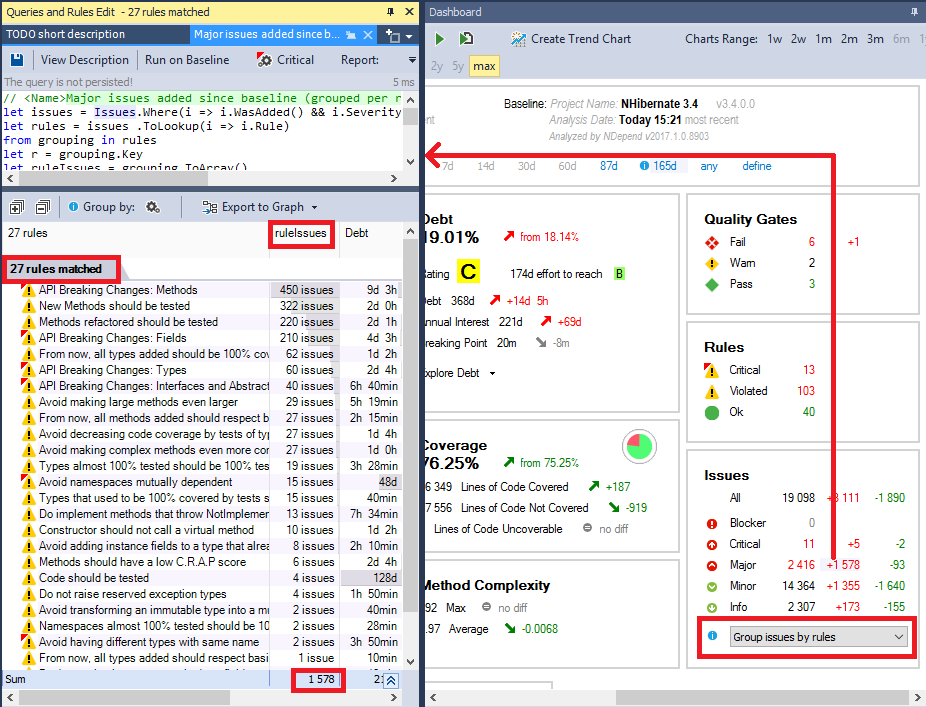The width and height of the screenshot is (926, 707).
Task: Select the max charts range toggle
Action: click(x=485, y=66)
